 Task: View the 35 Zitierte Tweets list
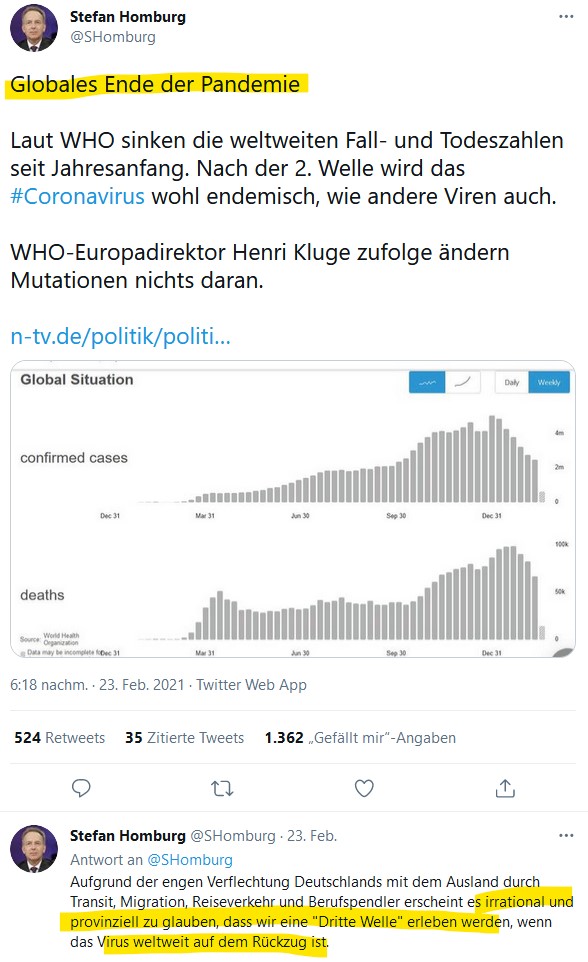tap(184, 737)
